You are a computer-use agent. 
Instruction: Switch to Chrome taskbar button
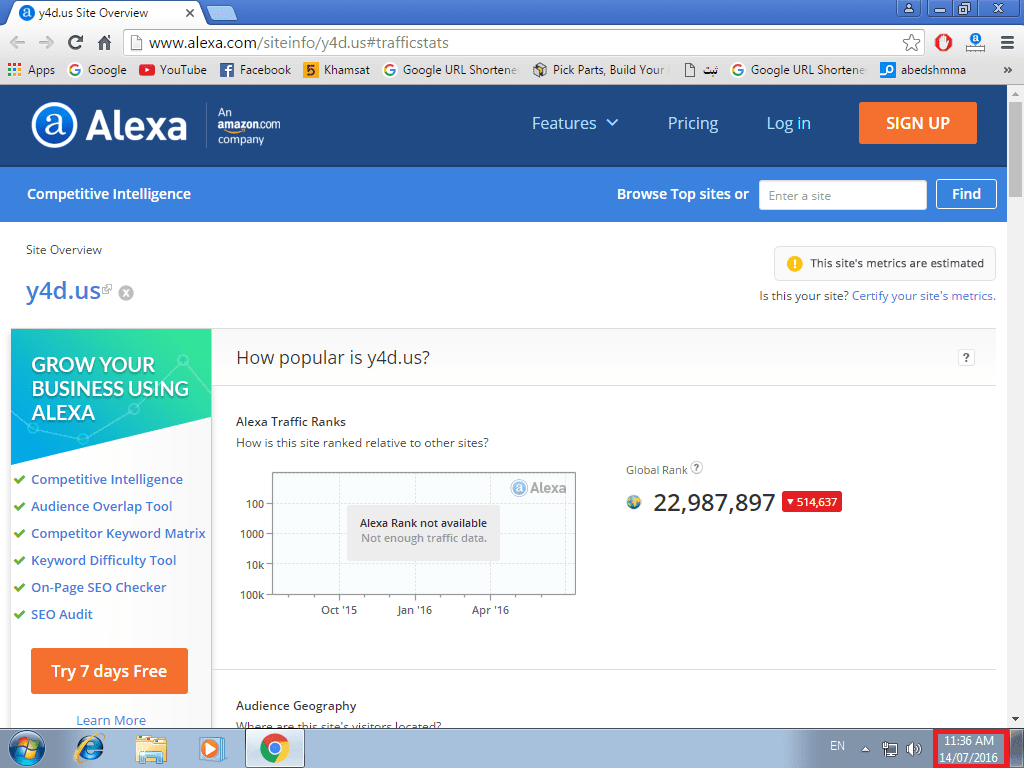coord(275,748)
